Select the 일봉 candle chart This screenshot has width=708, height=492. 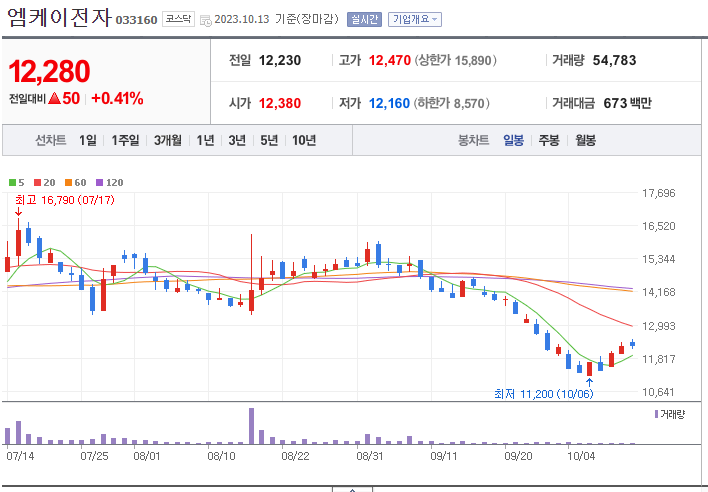(513, 140)
